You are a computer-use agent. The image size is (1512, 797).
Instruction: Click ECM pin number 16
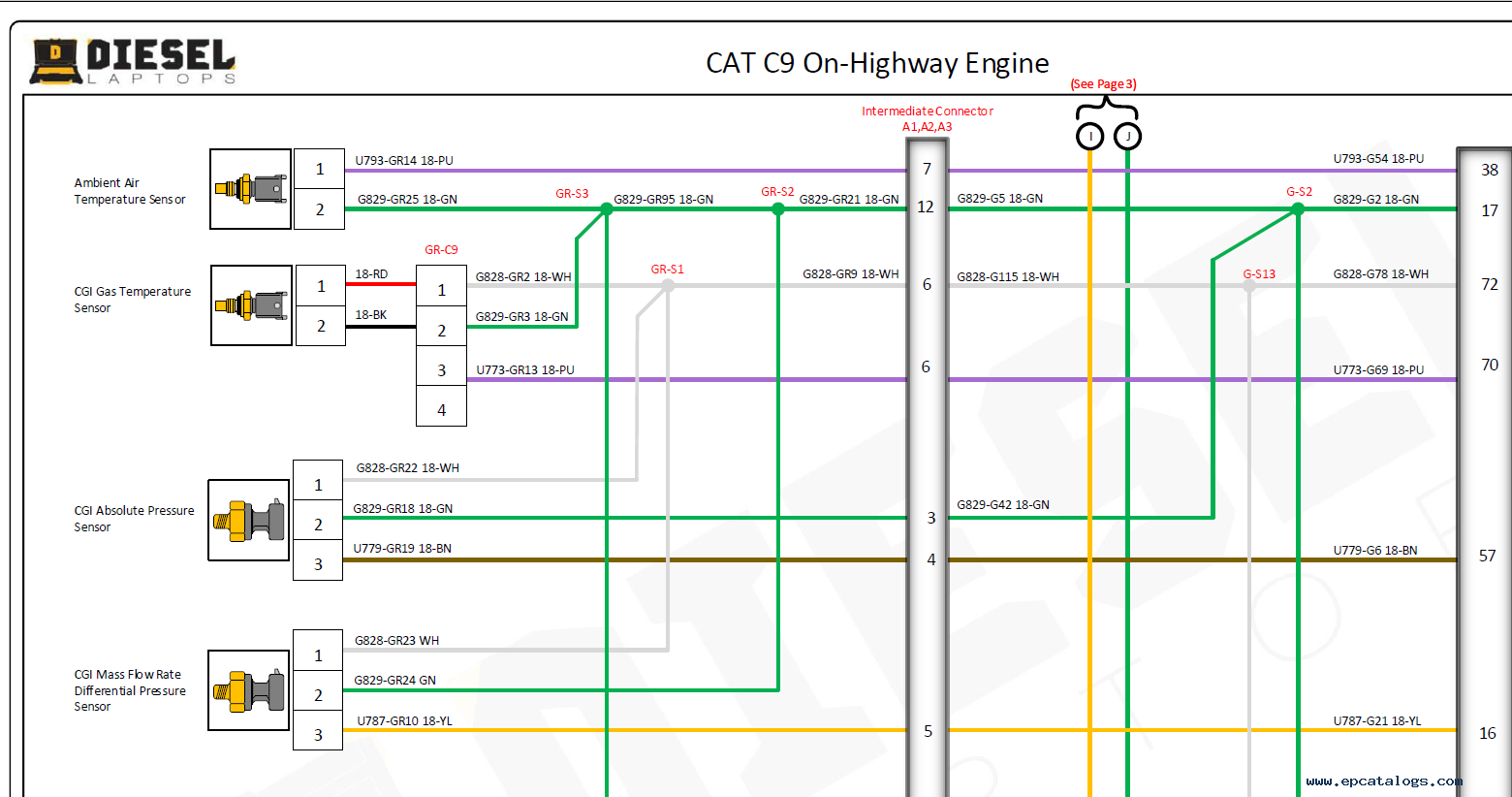coord(1488,734)
